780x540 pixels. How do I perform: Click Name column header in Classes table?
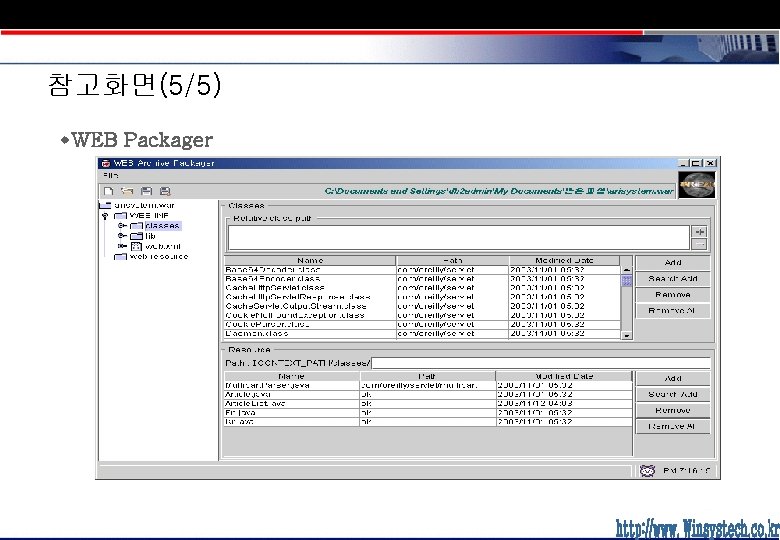310,261
